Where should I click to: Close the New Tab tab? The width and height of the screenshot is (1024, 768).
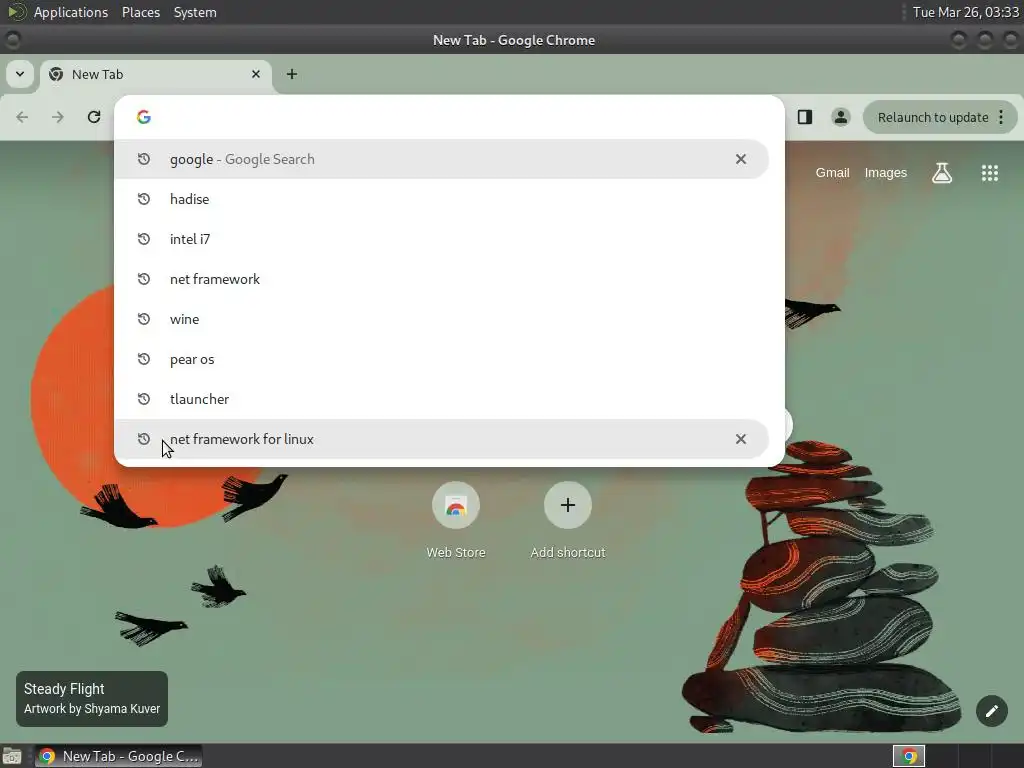[256, 74]
